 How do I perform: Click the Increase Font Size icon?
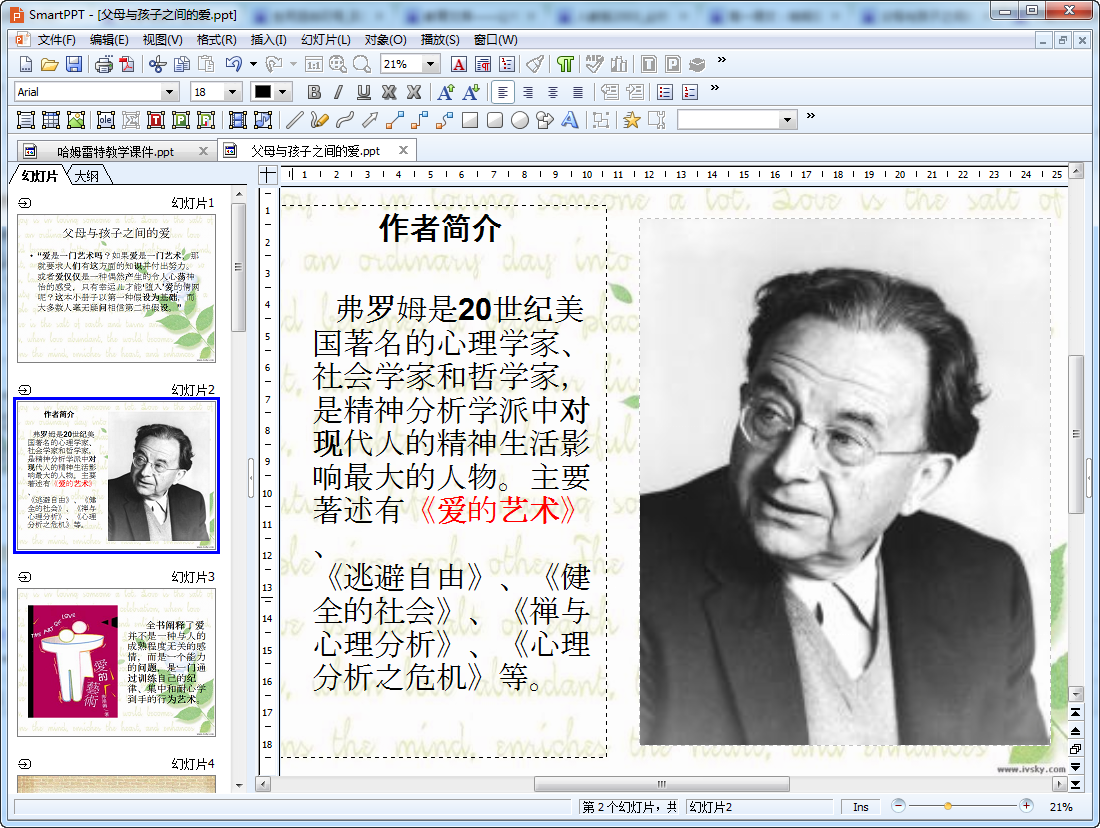(x=446, y=92)
